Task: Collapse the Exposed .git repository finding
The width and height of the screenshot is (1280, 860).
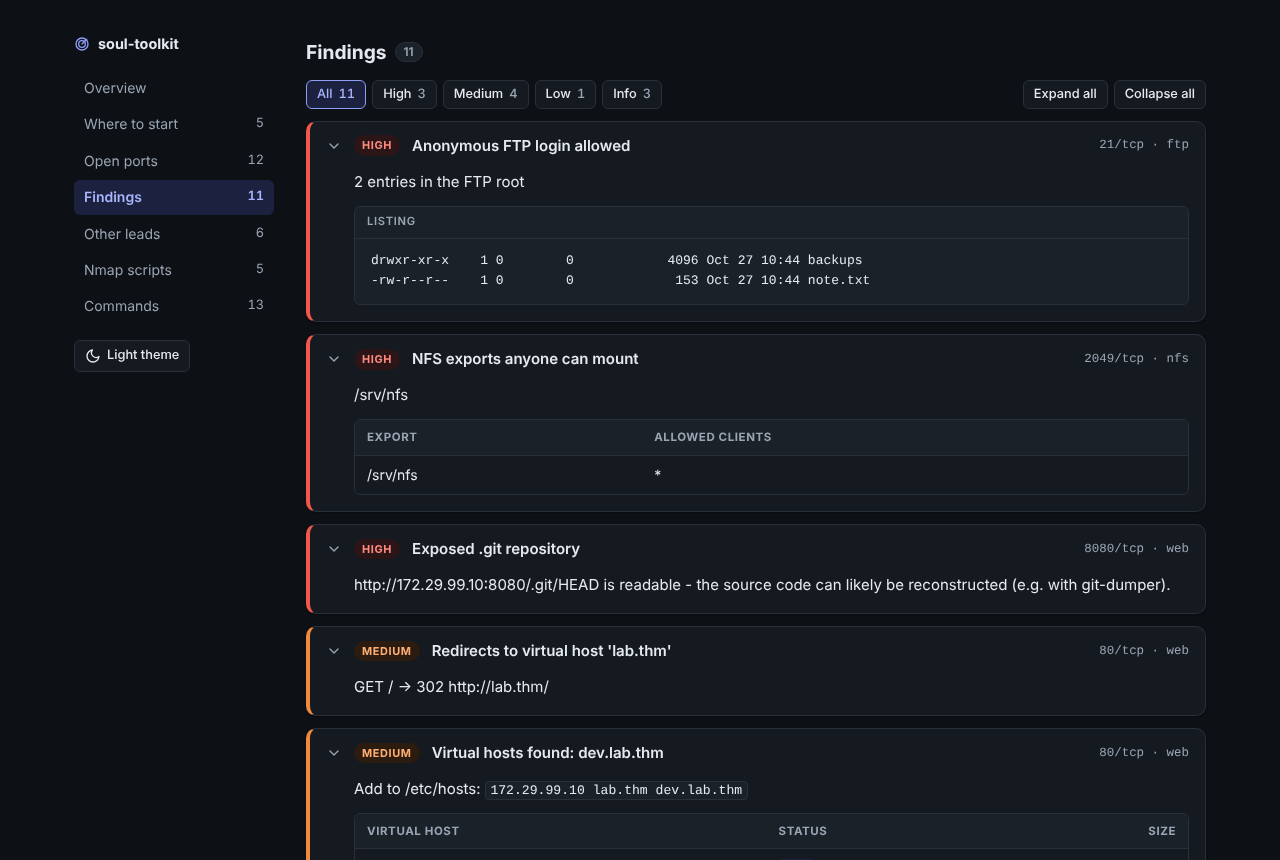Action: (334, 549)
